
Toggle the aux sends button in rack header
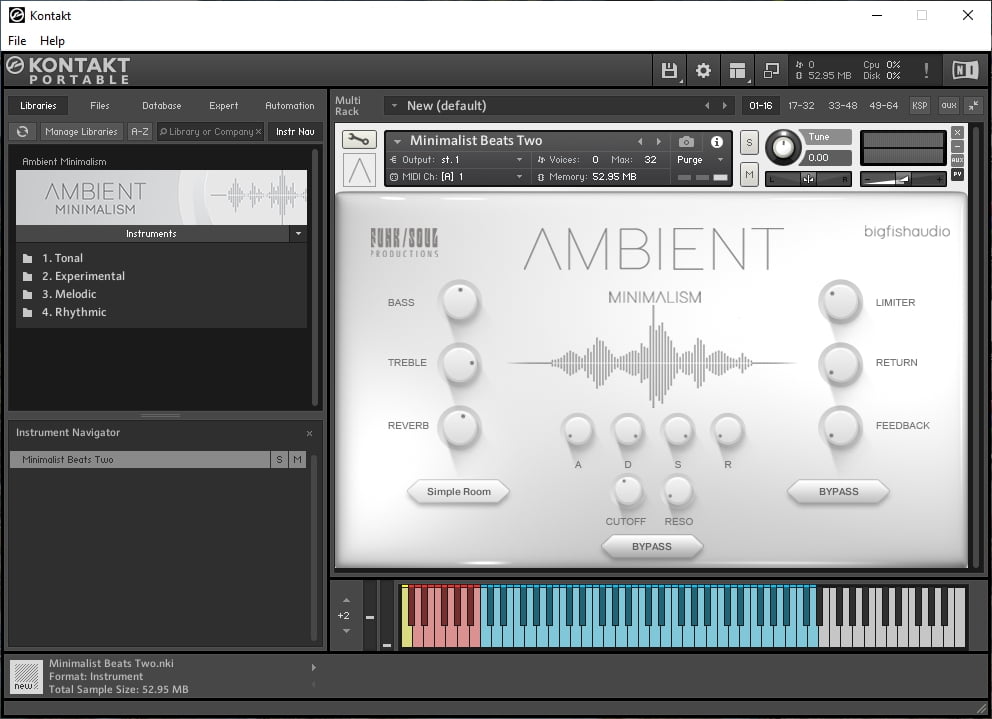click(948, 106)
